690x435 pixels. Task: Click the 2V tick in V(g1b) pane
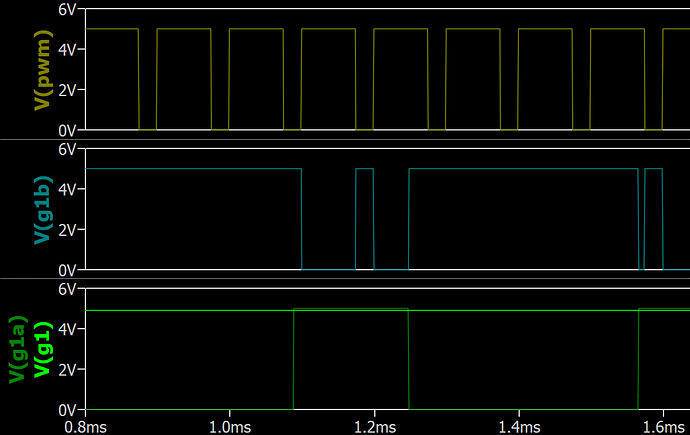coord(68,230)
